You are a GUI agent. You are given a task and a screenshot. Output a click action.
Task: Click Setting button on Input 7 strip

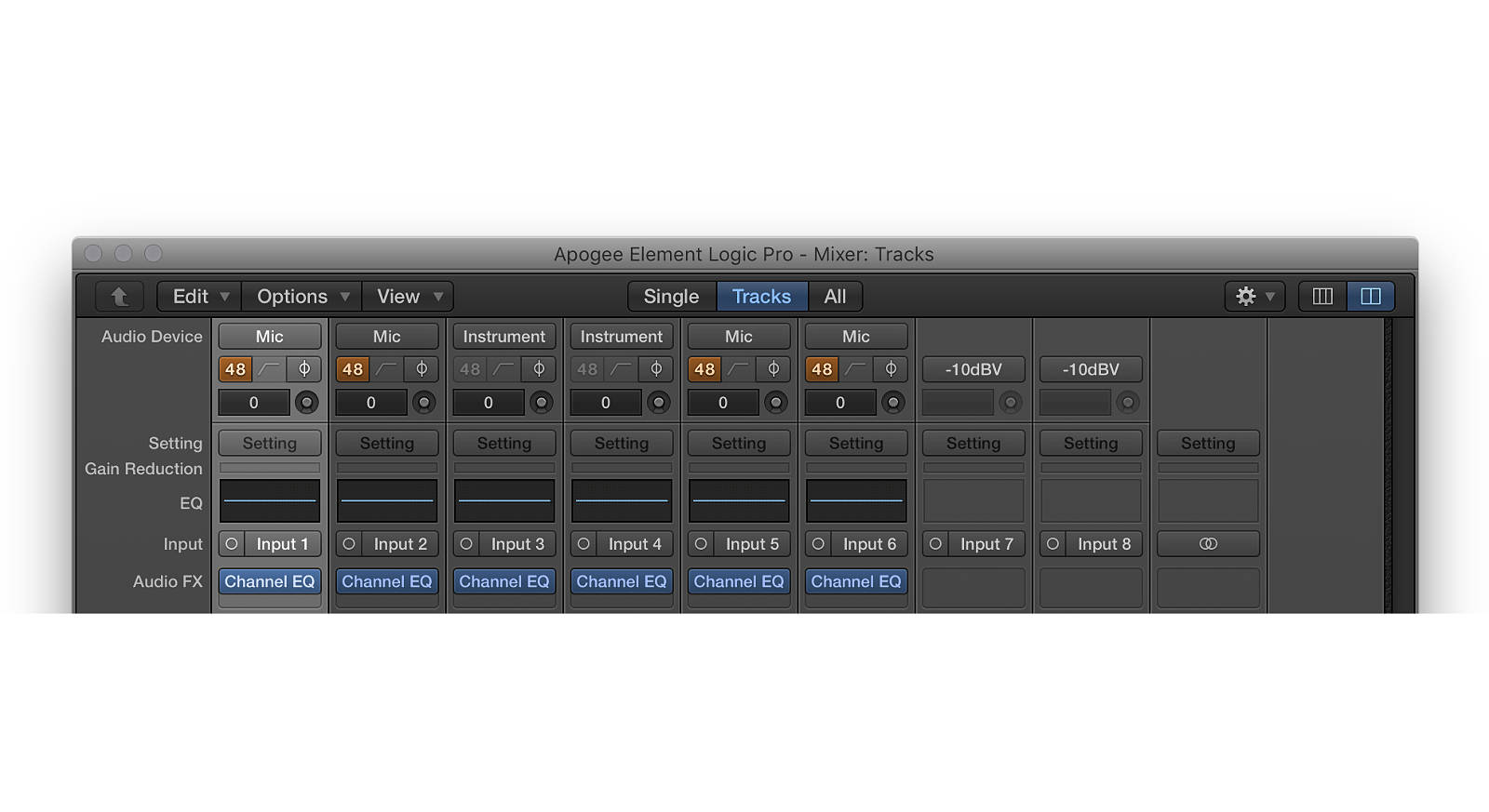coord(973,444)
